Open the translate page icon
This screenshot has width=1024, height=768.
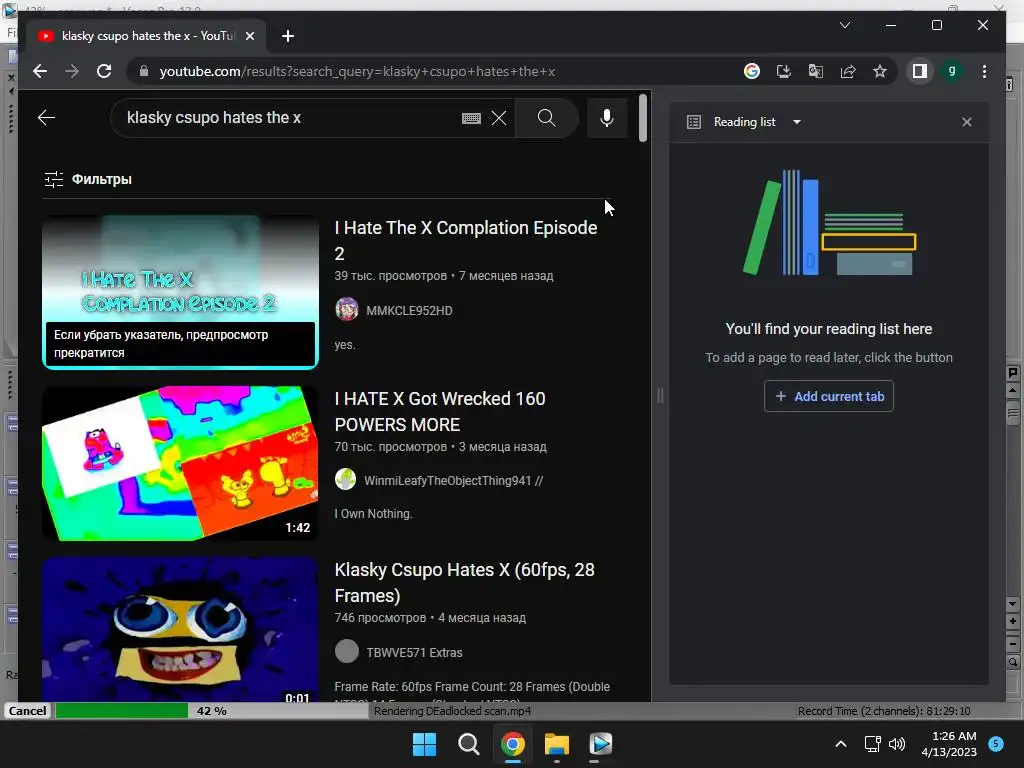tap(816, 71)
